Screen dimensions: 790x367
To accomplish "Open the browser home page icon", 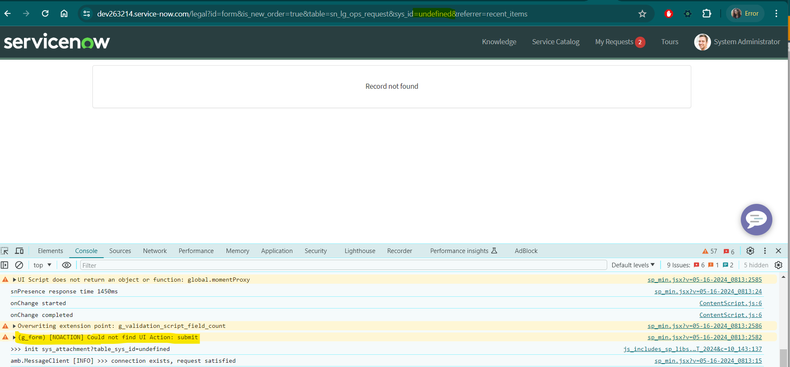I will click(64, 14).
